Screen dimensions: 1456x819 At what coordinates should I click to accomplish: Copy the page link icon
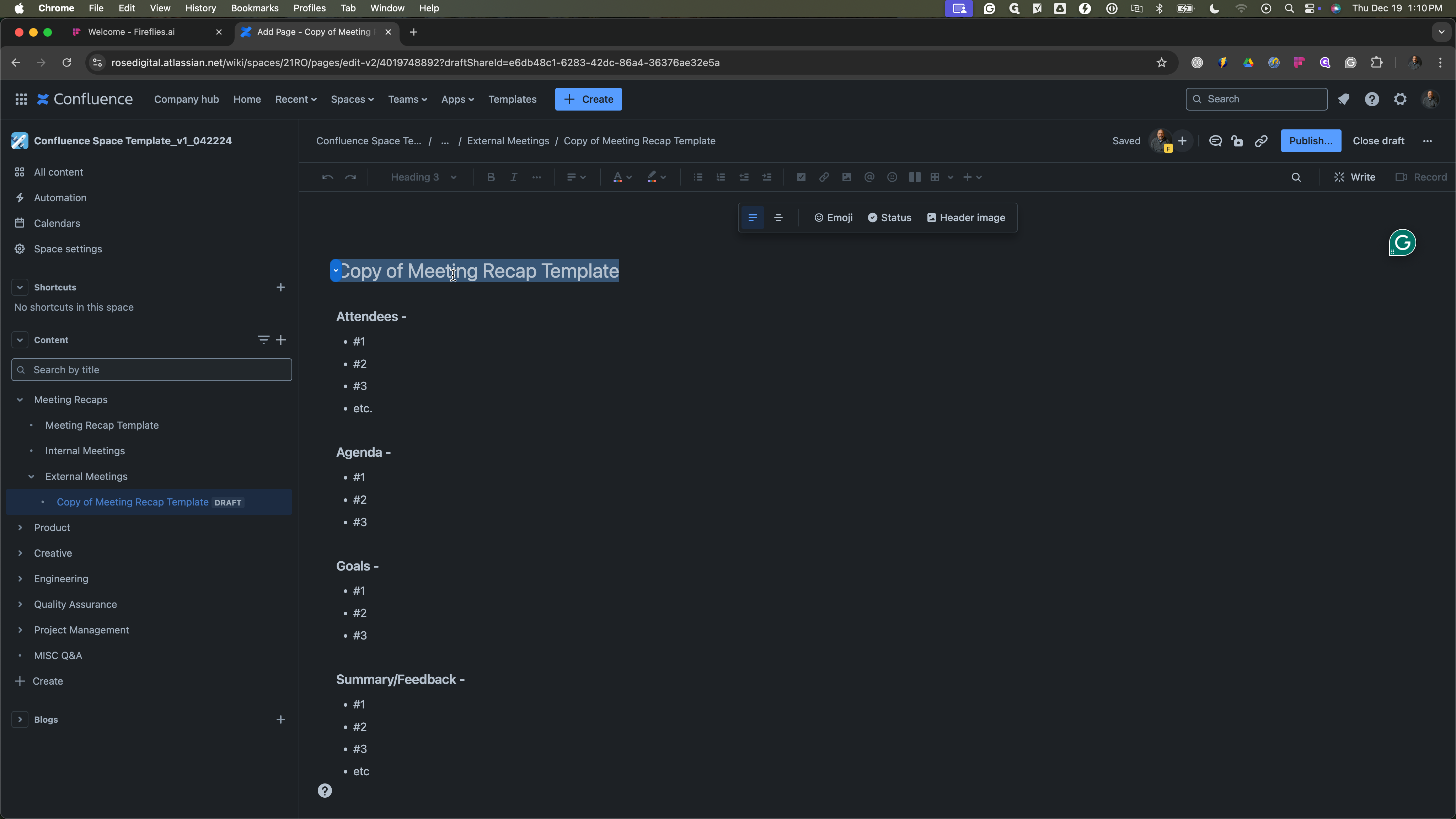pos(1261,141)
